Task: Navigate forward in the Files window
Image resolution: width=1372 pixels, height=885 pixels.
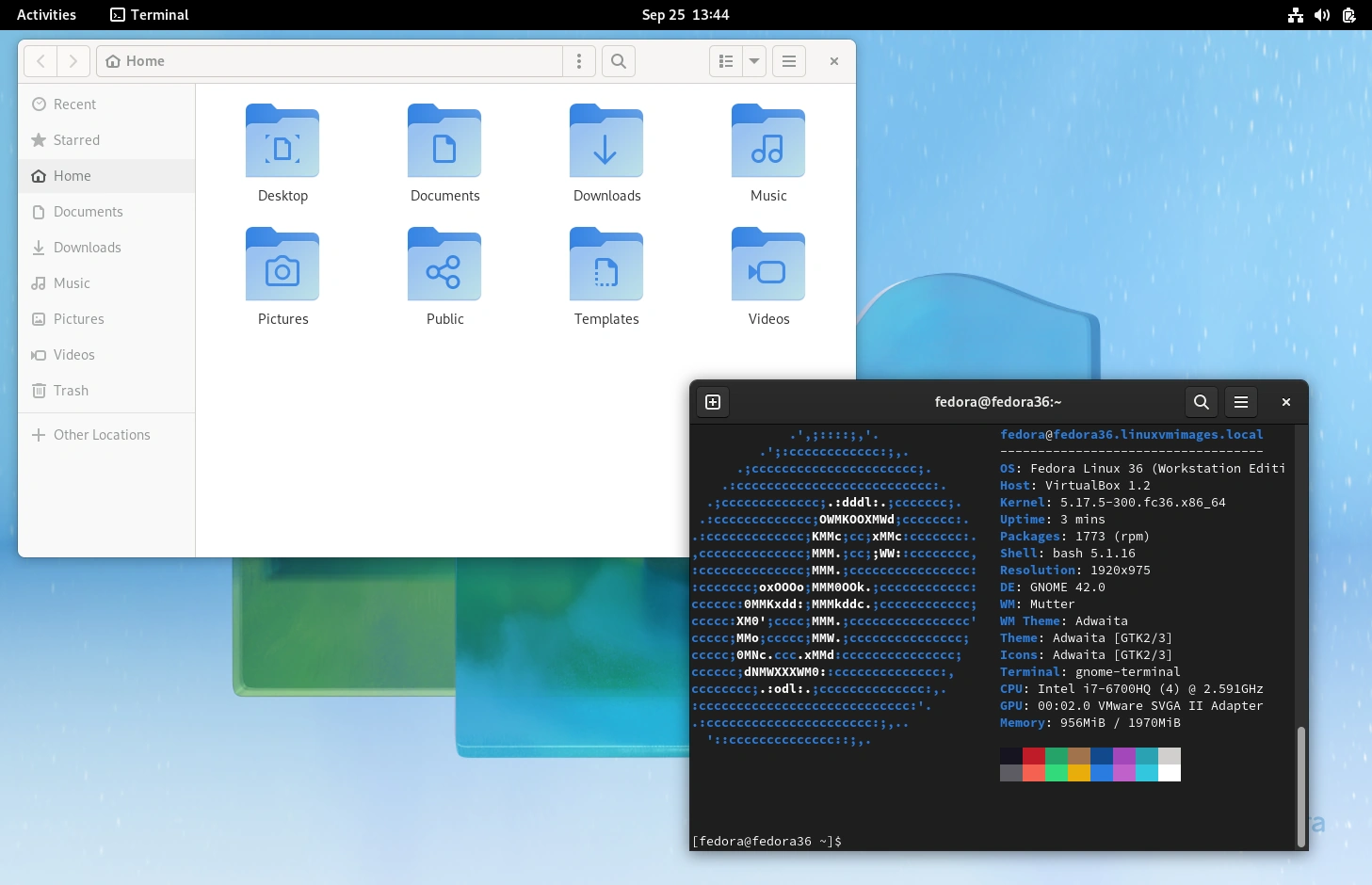Action: click(73, 61)
